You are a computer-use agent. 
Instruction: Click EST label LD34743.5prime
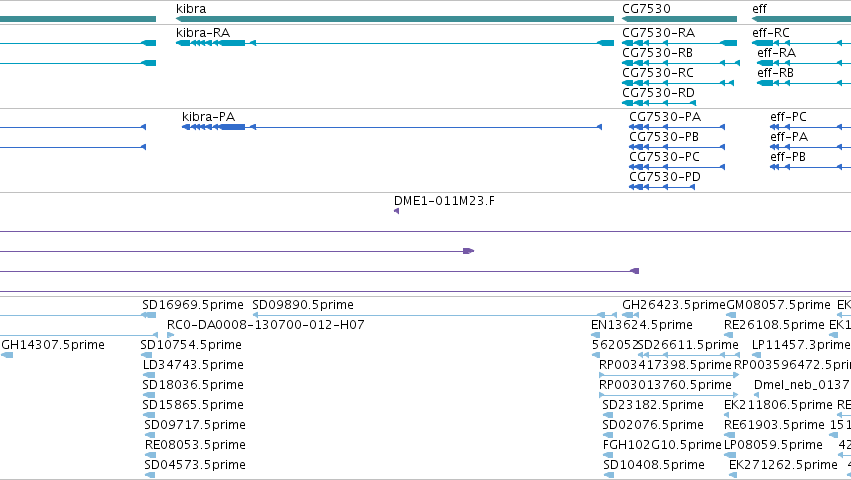click(x=193, y=365)
